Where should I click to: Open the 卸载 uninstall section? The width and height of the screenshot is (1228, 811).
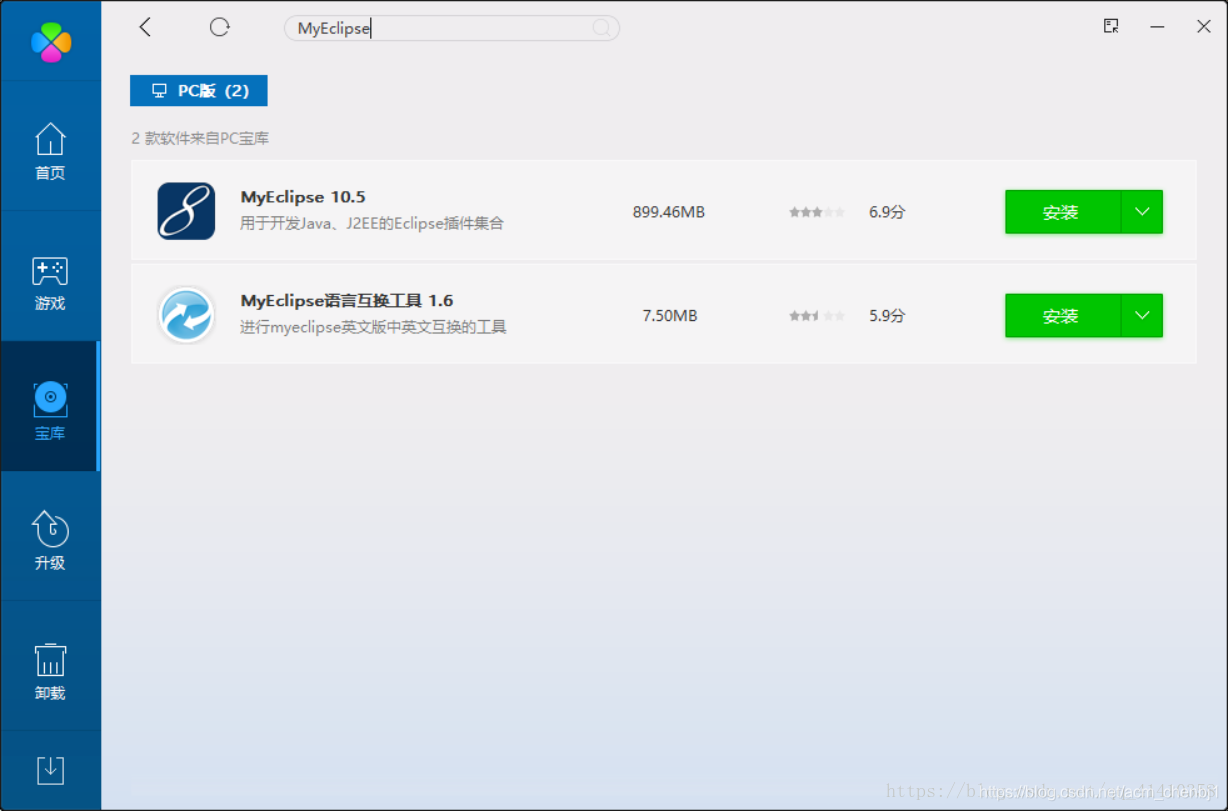pos(50,670)
